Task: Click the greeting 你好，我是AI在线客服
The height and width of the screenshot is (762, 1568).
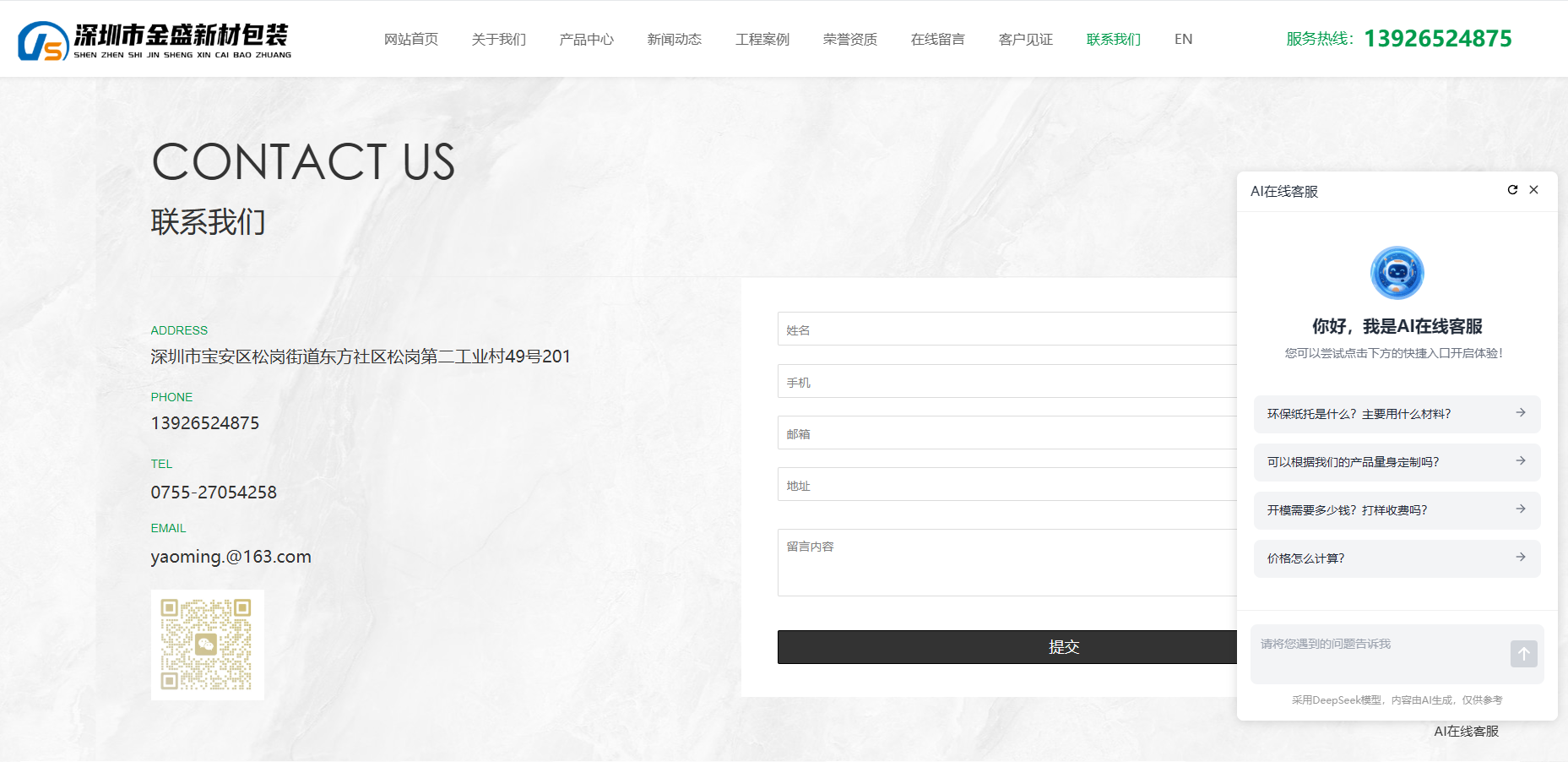Action: (1397, 326)
